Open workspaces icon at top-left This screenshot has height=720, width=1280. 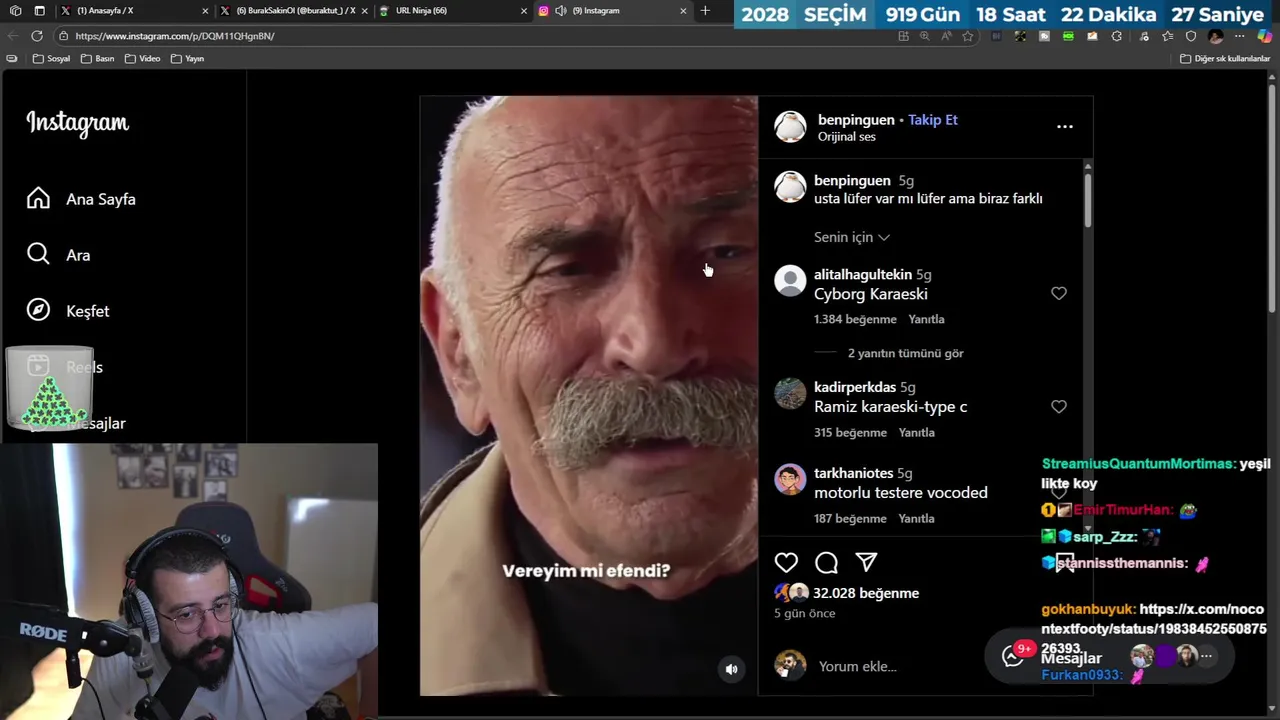pos(15,10)
